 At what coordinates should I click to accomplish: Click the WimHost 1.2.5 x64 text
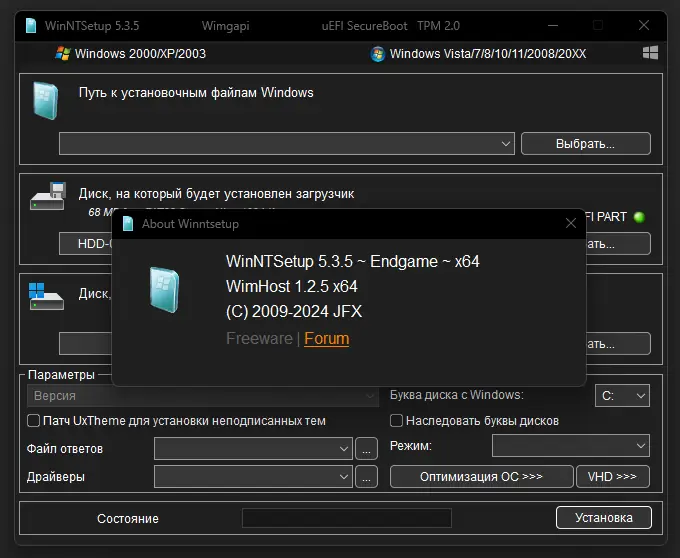(292, 287)
